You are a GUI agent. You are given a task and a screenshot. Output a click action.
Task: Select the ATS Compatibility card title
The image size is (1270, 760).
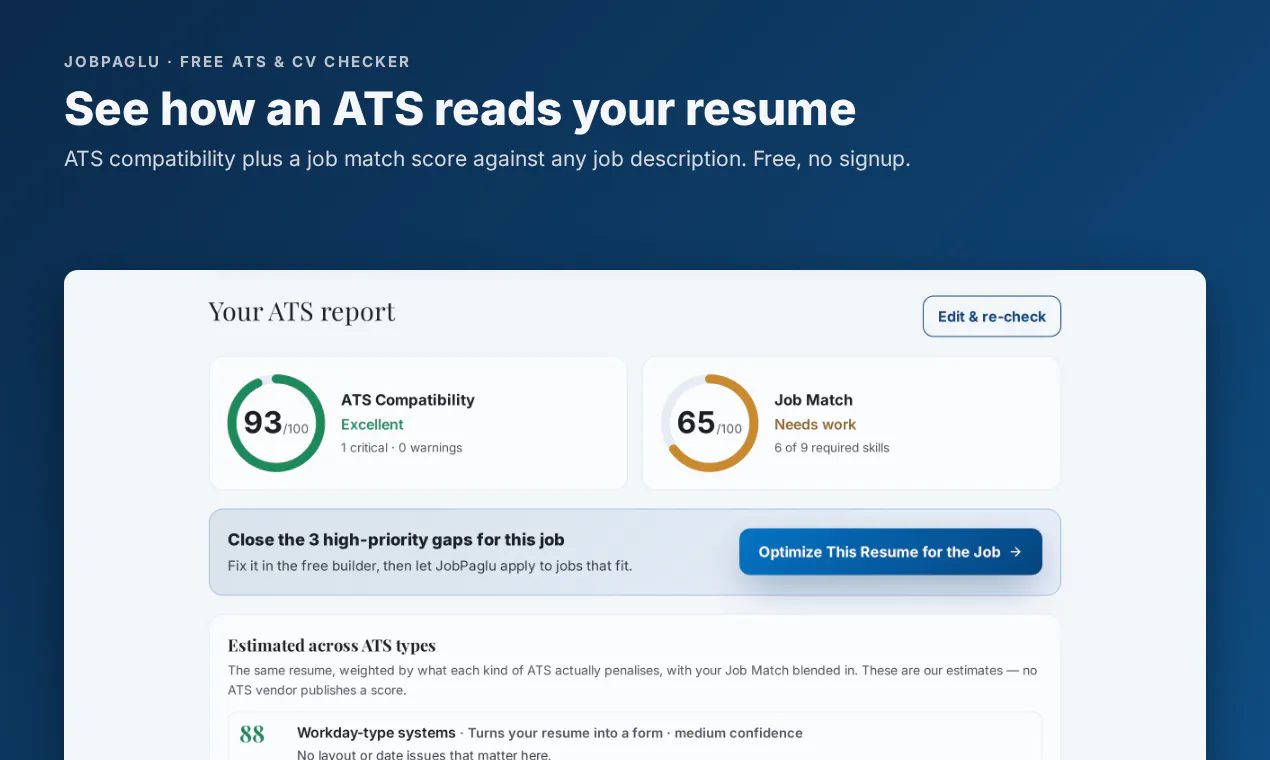[x=408, y=400]
